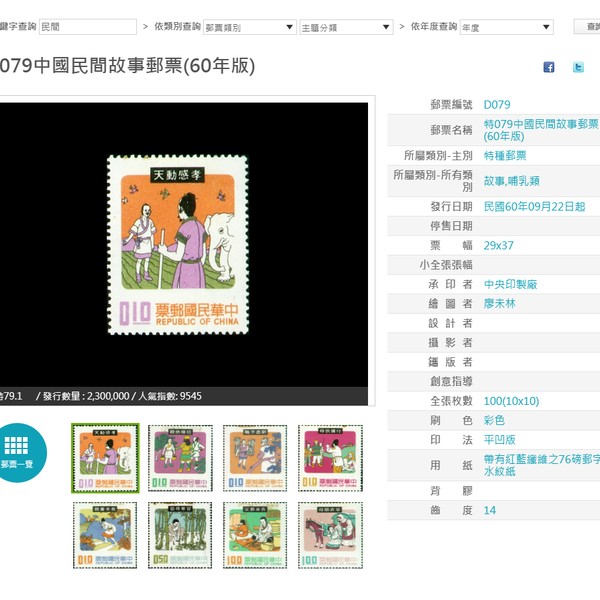Click the 發行日期 row label
600x600 pixels.
451,207
